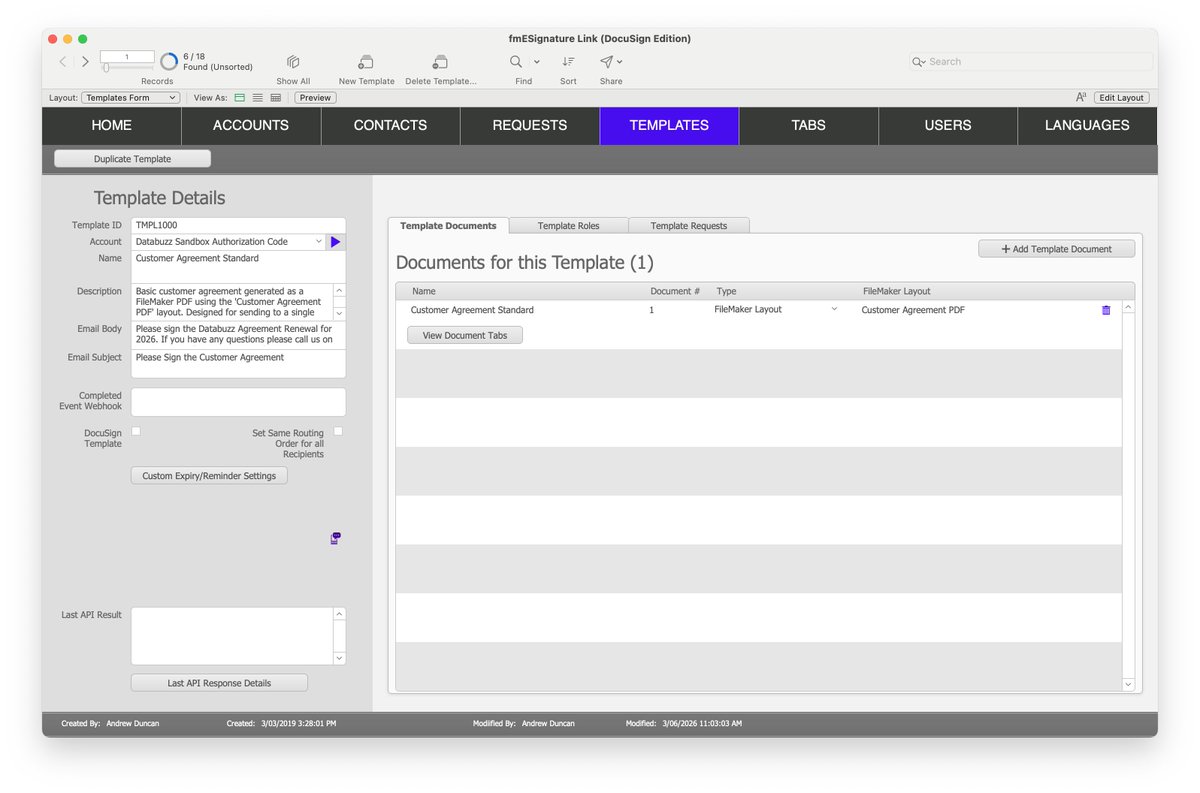Click the Completed Event Webhook field
1200x793 pixels.
coord(238,402)
